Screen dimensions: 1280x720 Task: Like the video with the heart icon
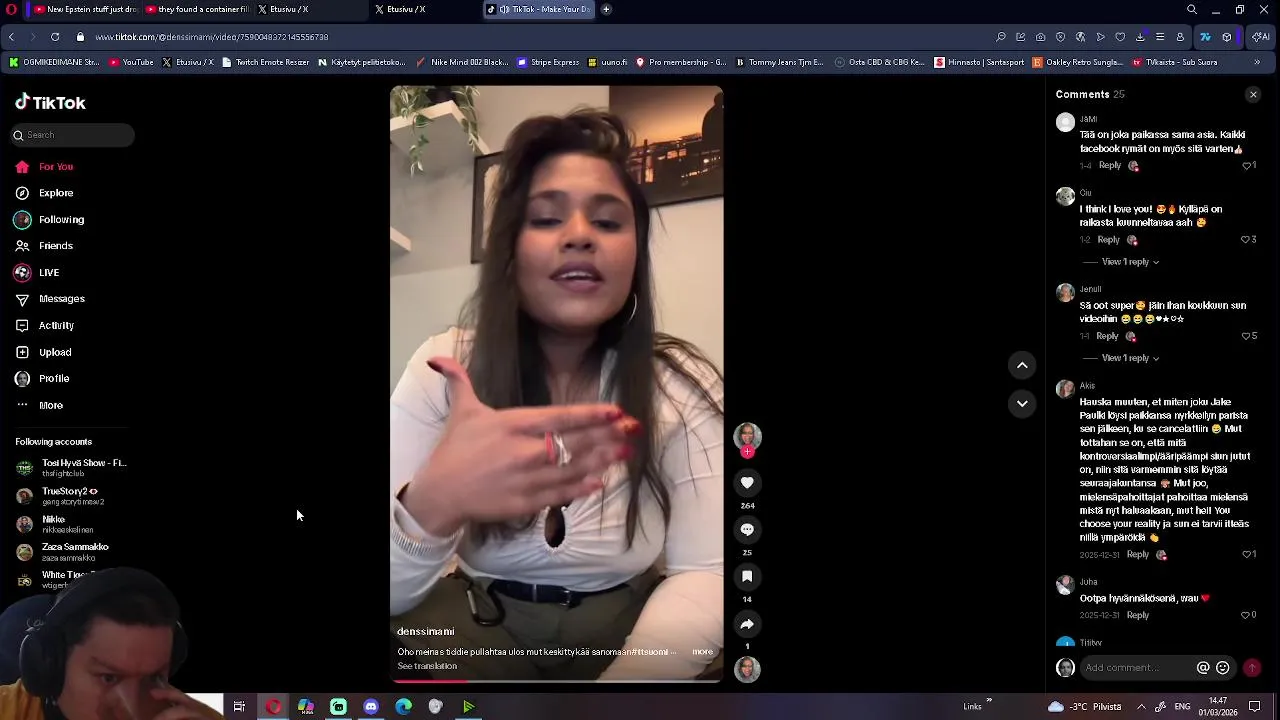click(x=747, y=483)
